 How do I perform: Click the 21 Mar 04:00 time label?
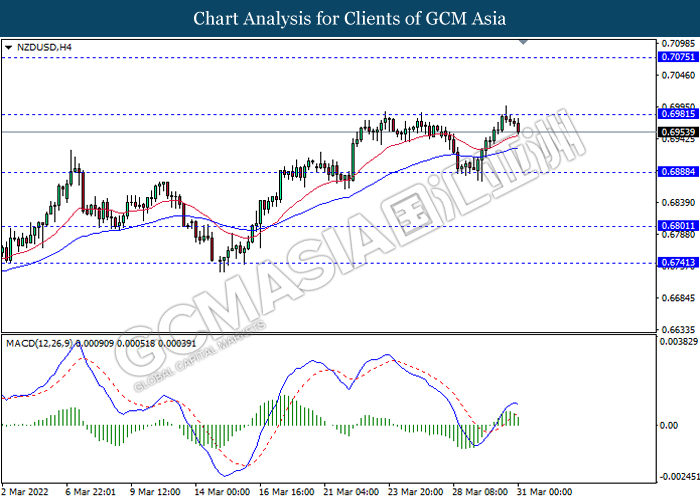click(x=351, y=492)
